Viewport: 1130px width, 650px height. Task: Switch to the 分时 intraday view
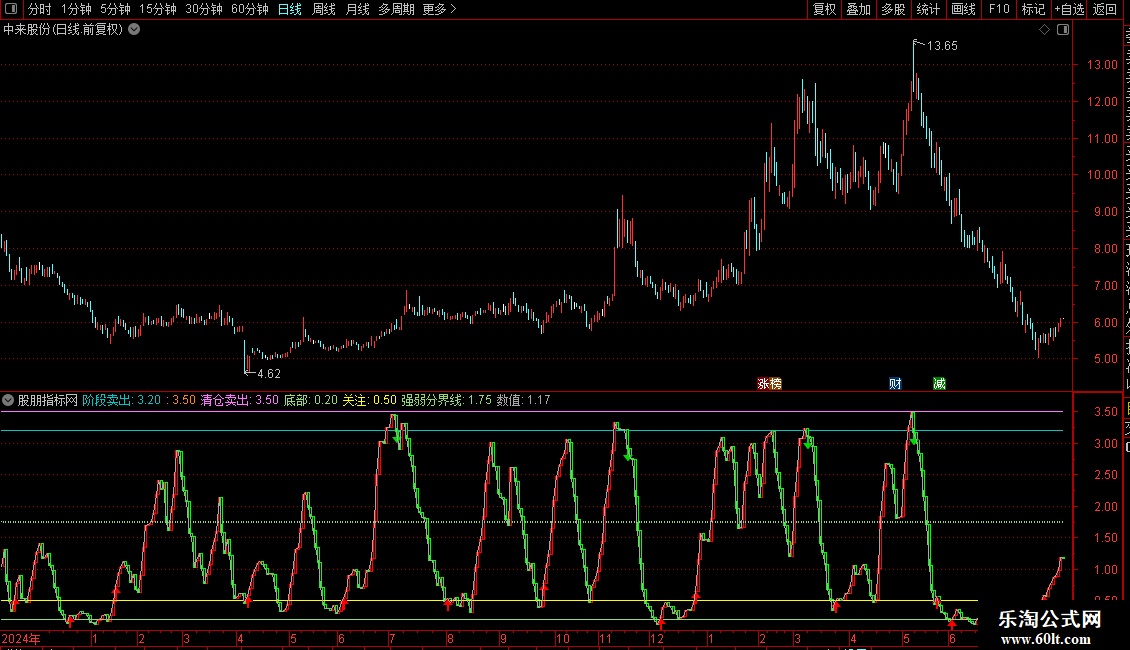point(40,9)
